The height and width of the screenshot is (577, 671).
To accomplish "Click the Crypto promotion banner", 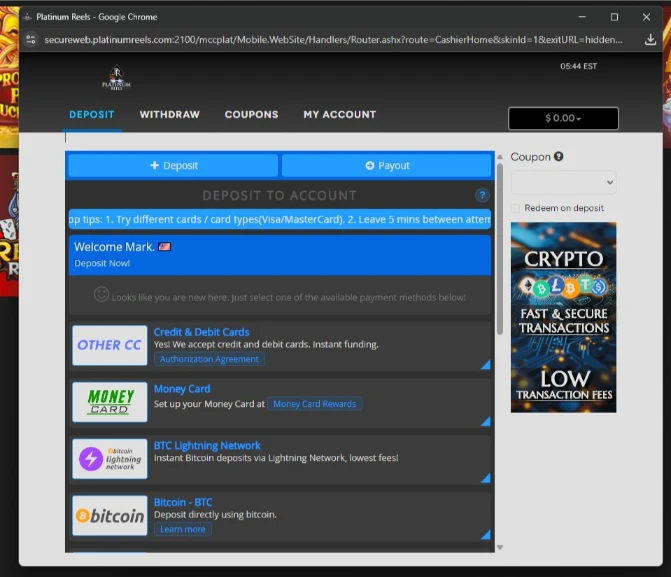I will [x=563, y=317].
